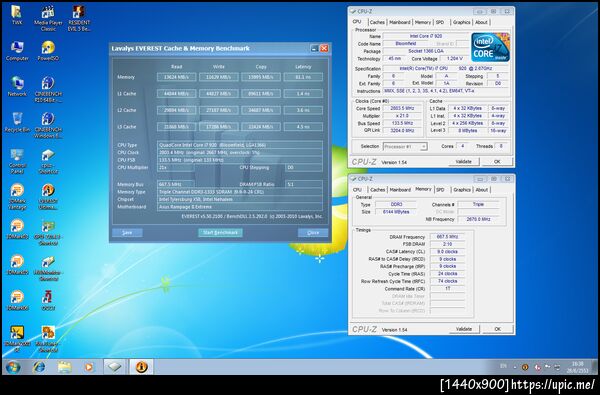
Task: Launch the 3DMark06 desktop shortcut
Action: point(17,300)
